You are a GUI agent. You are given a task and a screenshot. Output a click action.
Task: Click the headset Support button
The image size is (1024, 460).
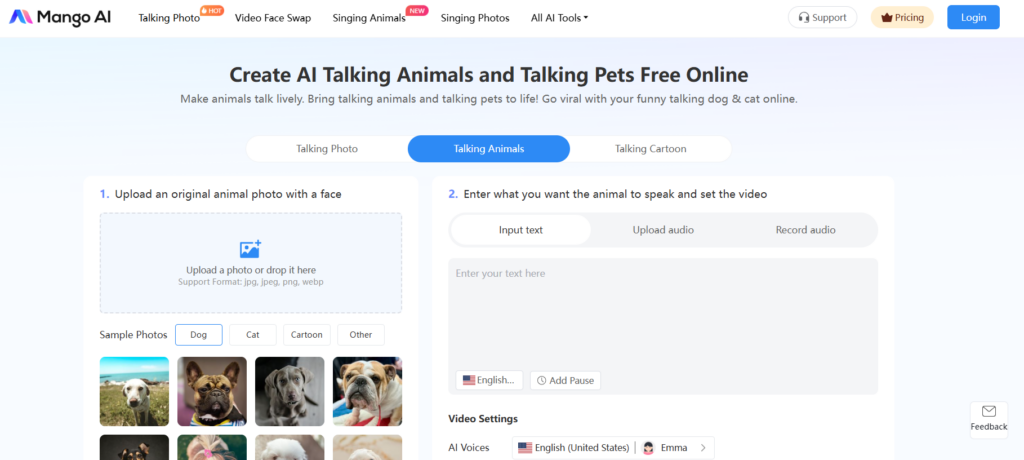tap(822, 18)
